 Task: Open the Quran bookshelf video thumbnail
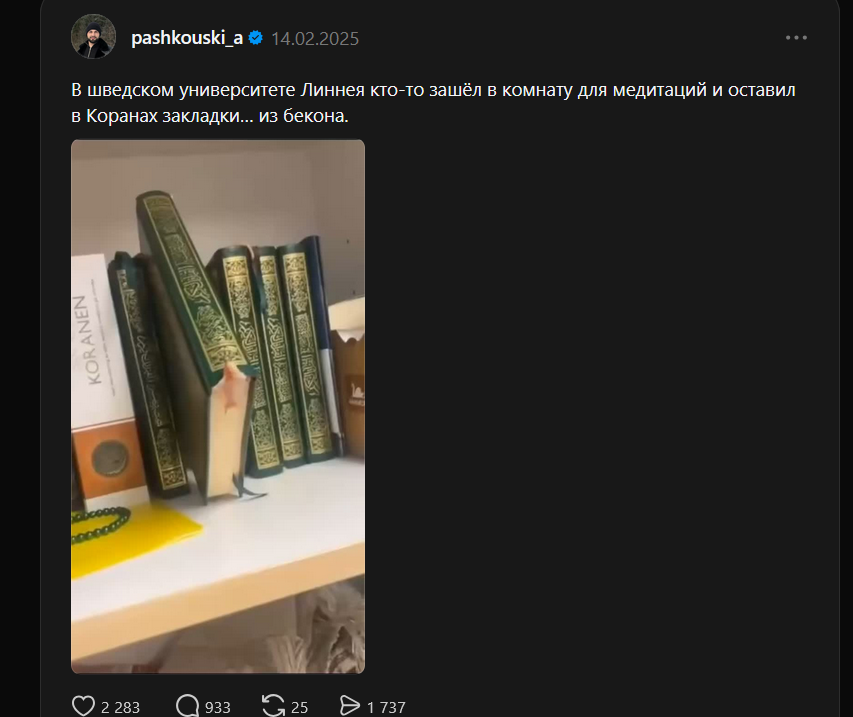tap(218, 406)
